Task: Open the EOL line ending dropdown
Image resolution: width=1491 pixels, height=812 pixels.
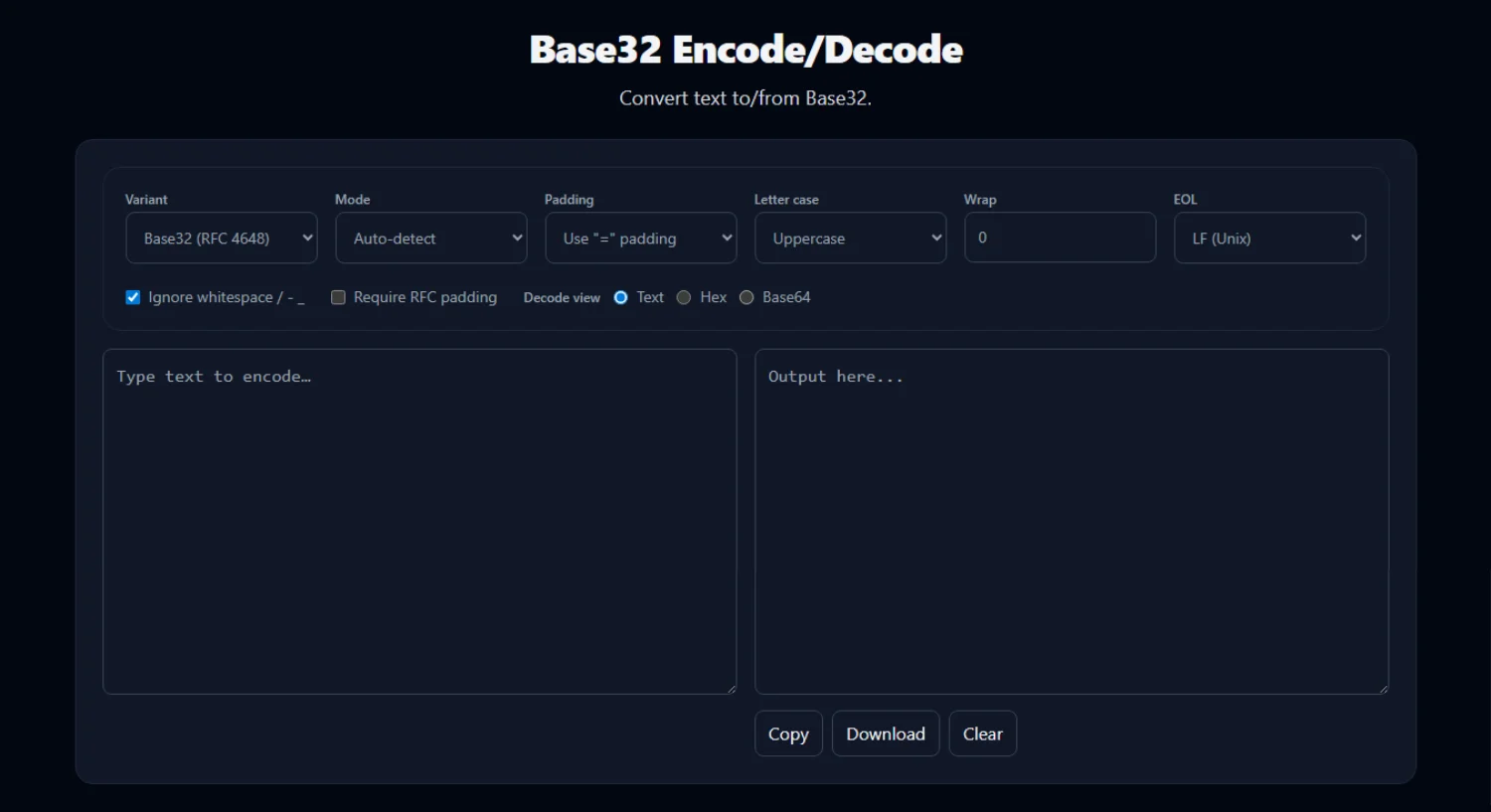Action: pyautogui.click(x=1269, y=239)
